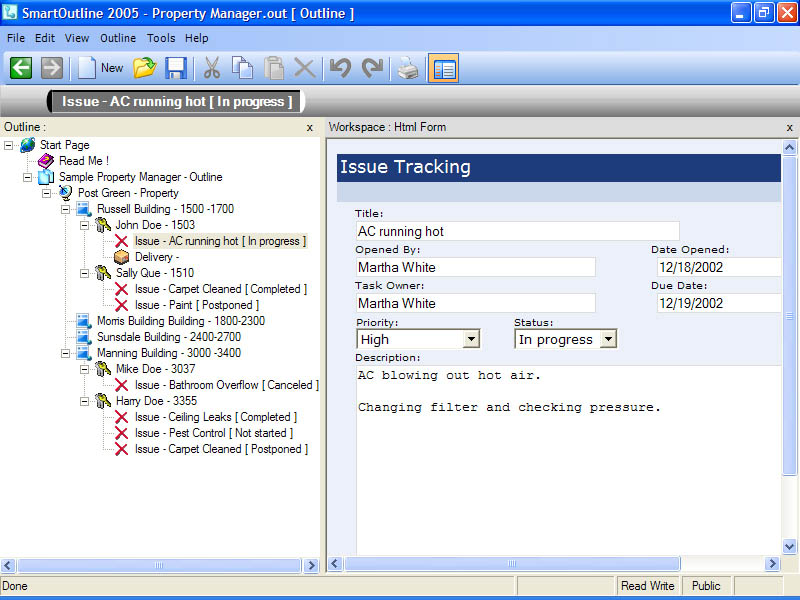Click the Start Page globe icon
This screenshot has width=800, height=600.
28,145
